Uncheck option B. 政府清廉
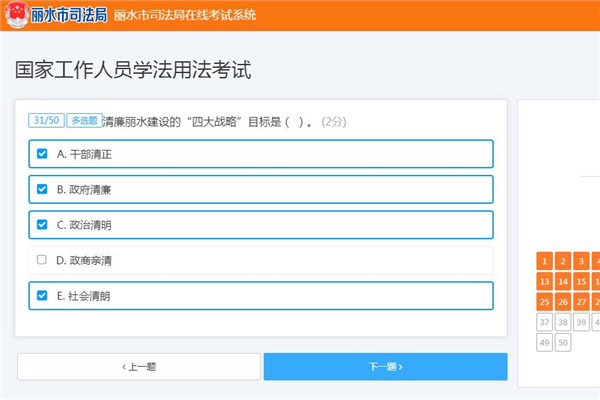The width and height of the screenshot is (600, 400). (x=42, y=189)
